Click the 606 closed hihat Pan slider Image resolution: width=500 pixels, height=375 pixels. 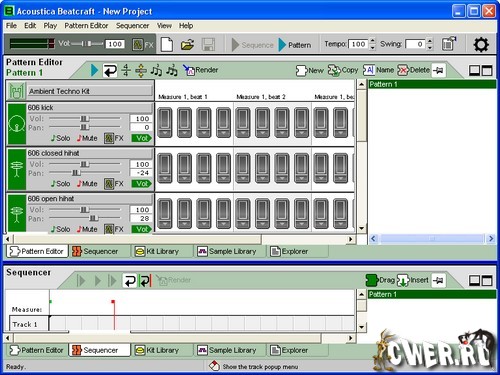[x=85, y=173]
